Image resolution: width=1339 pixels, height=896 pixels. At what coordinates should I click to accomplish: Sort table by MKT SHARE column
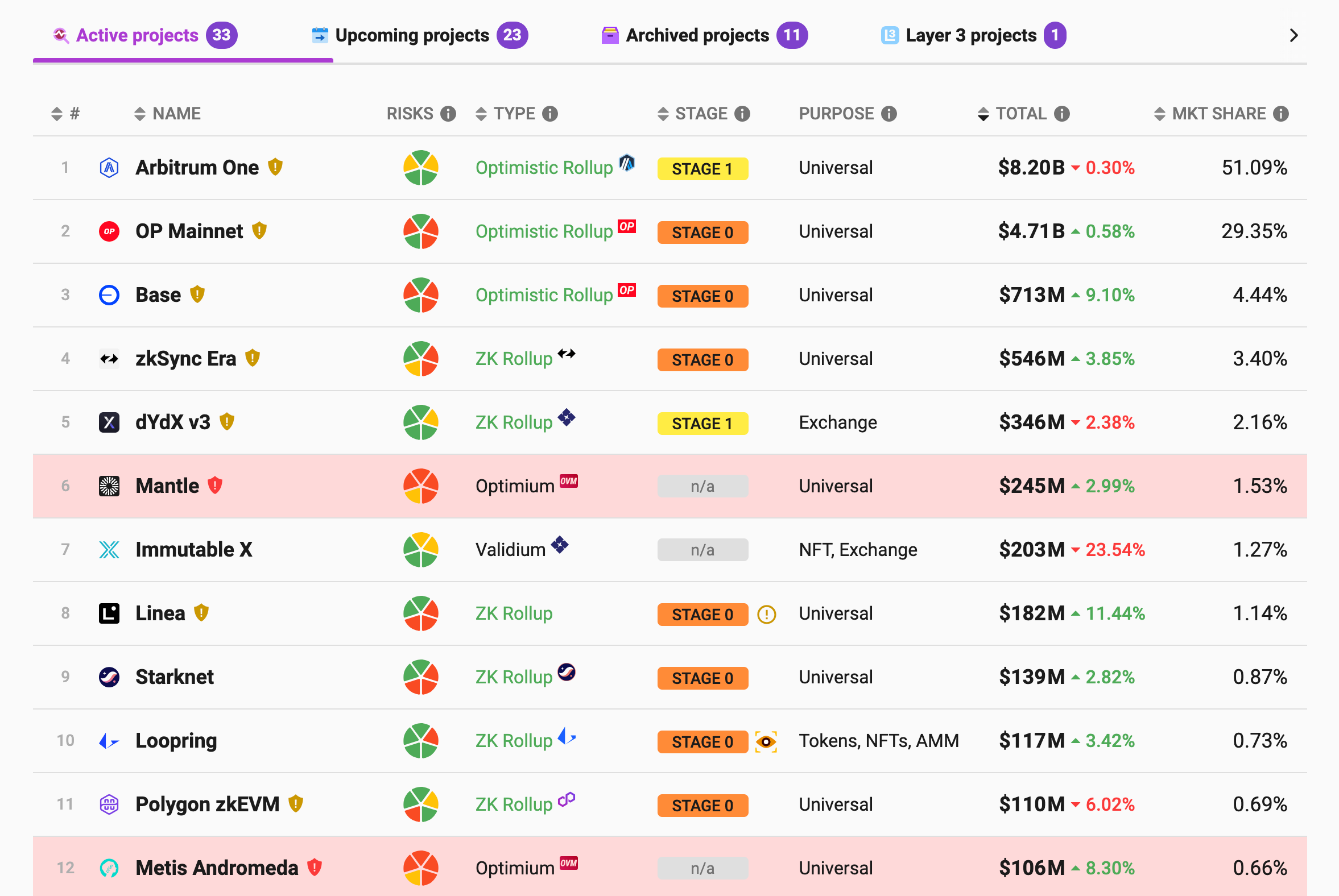click(x=1210, y=114)
